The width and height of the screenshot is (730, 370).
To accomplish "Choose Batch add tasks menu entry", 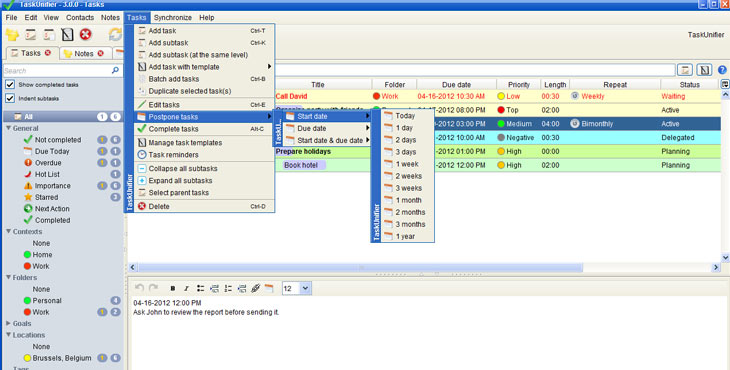I will pyautogui.click(x=204, y=79).
